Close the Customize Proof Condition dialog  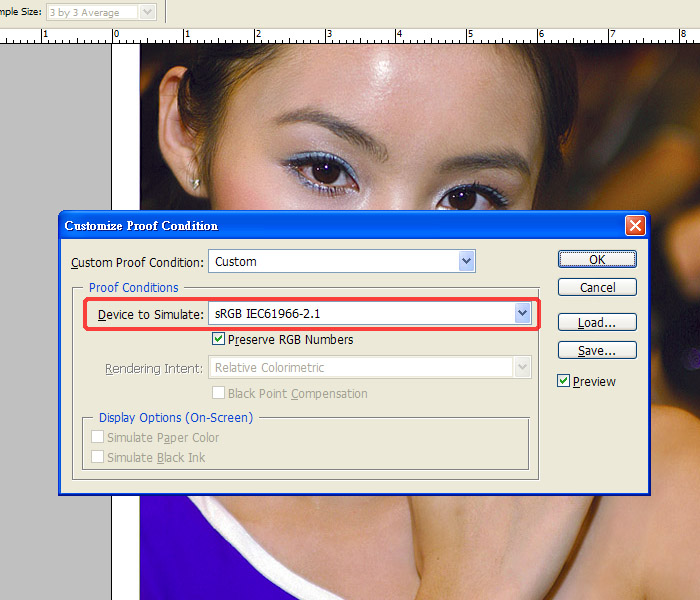tap(634, 225)
